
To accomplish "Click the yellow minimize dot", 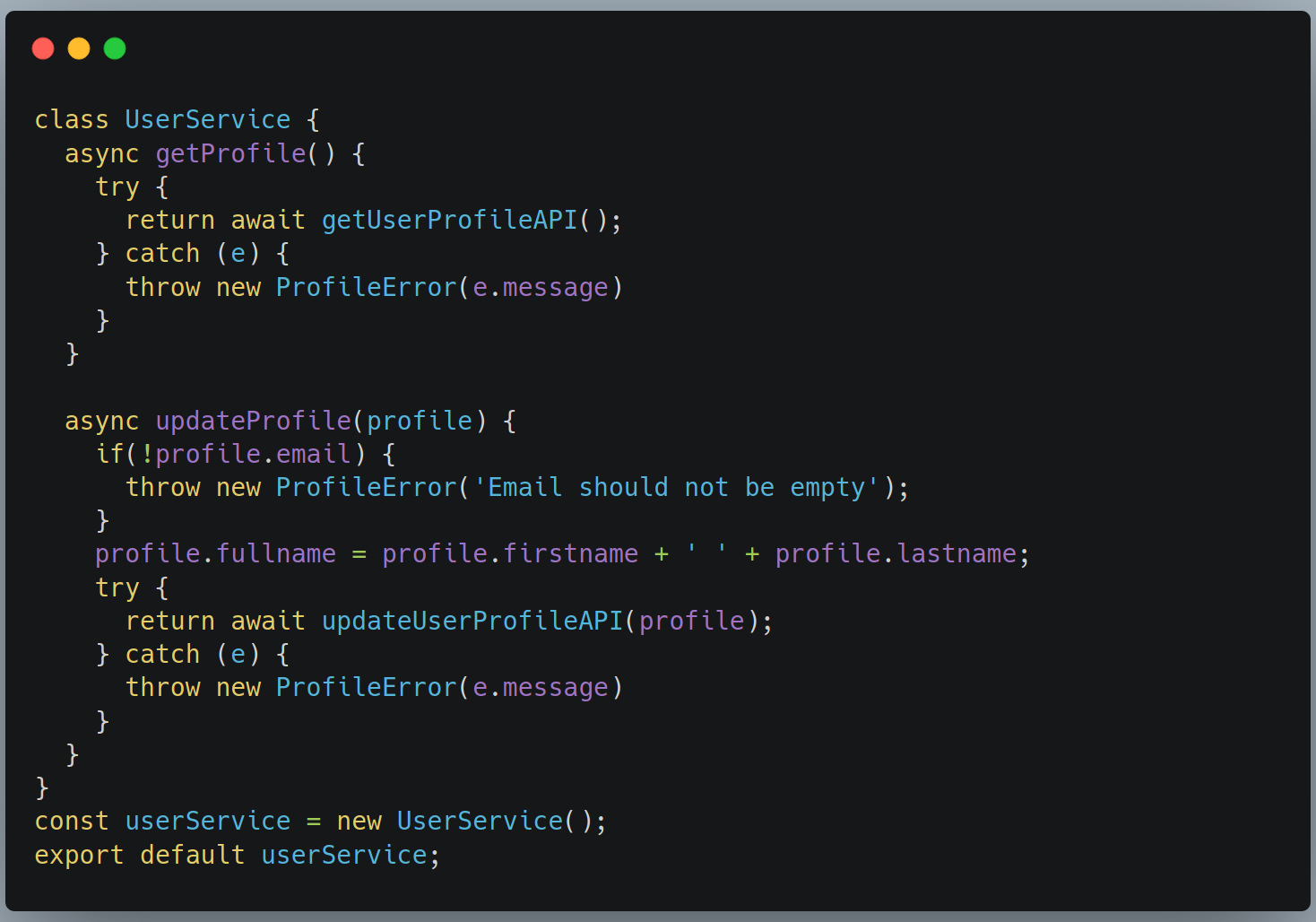I will click(79, 48).
